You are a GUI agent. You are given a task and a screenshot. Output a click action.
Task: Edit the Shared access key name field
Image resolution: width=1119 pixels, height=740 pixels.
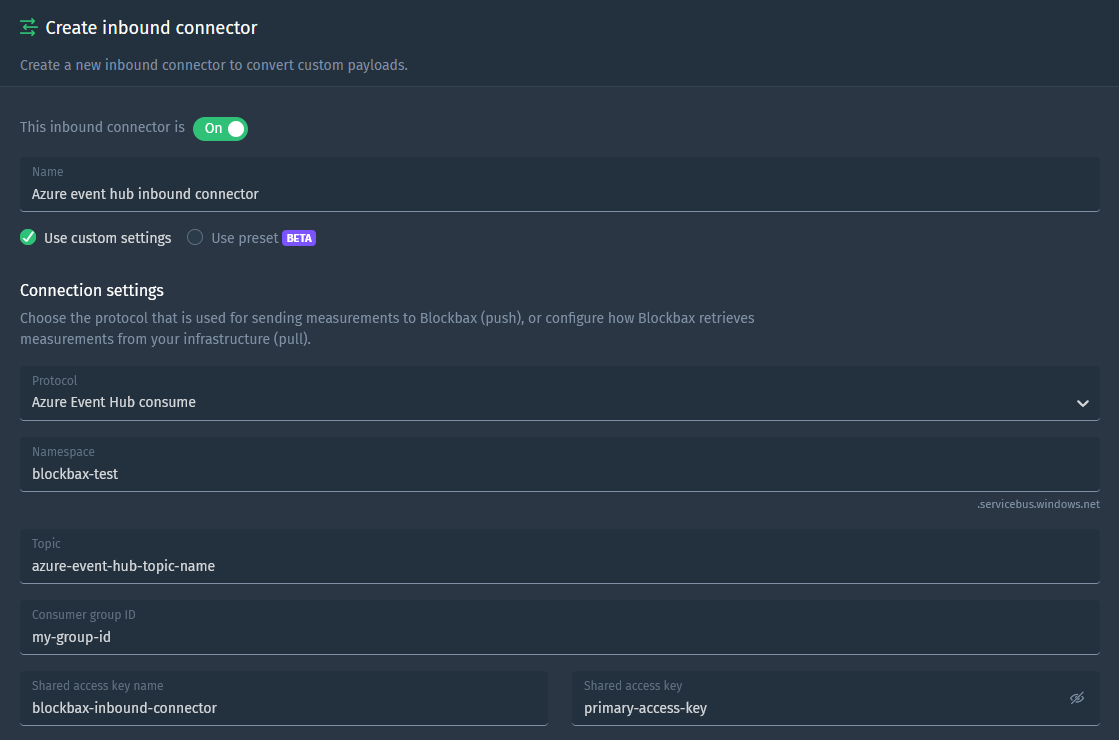pos(284,698)
